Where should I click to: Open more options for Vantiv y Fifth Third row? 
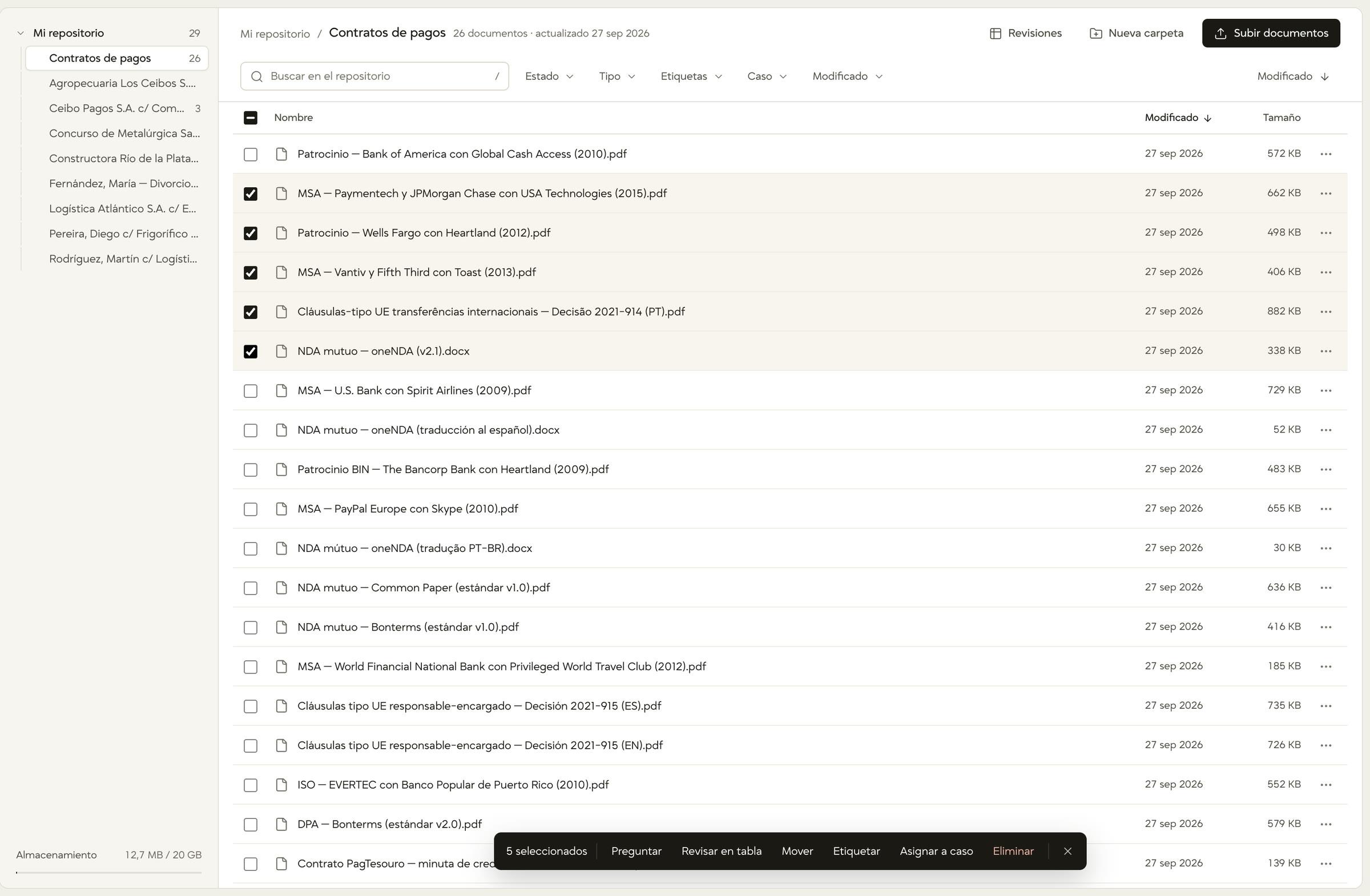tap(1325, 272)
